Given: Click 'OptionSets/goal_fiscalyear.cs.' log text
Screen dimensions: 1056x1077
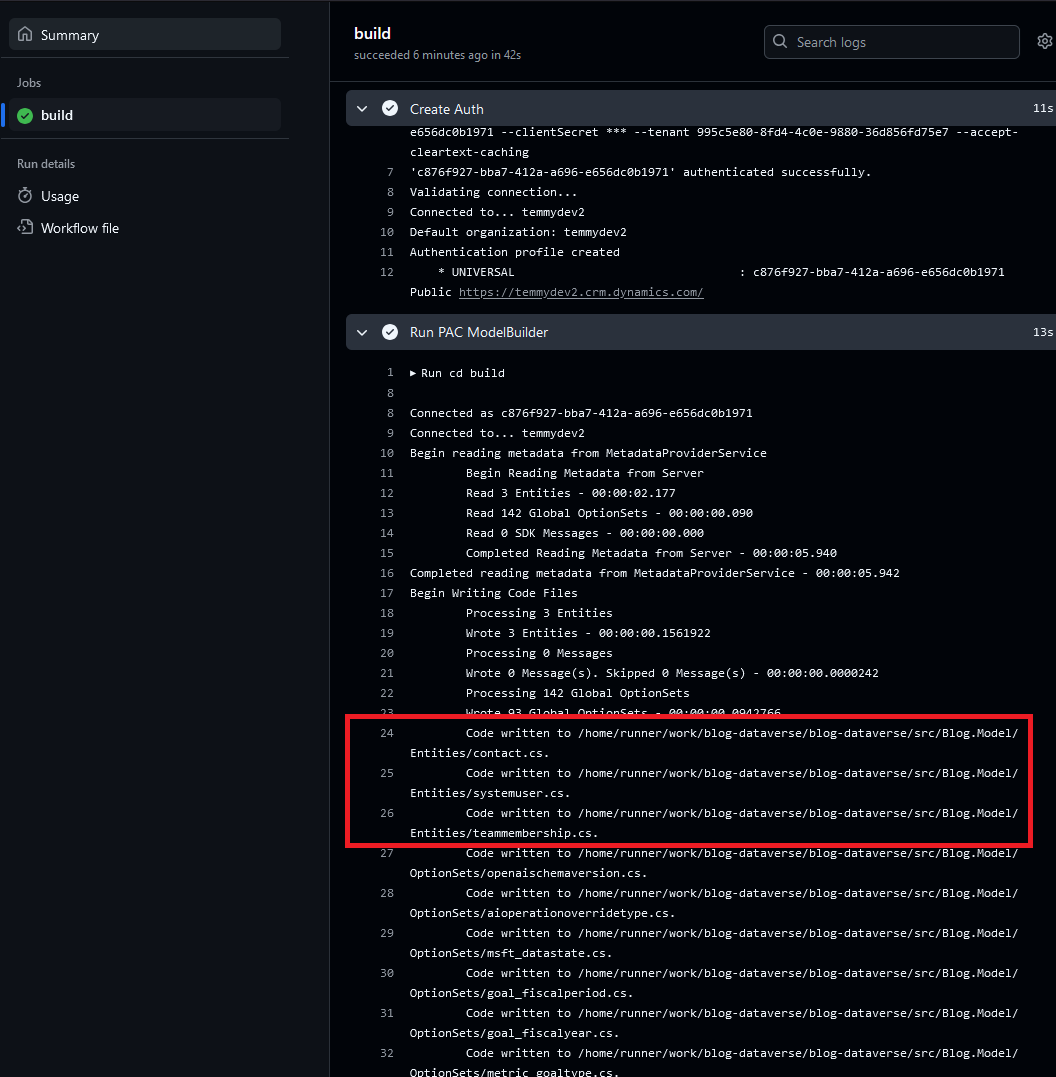Looking at the screenshot, I should point(514,1032).
